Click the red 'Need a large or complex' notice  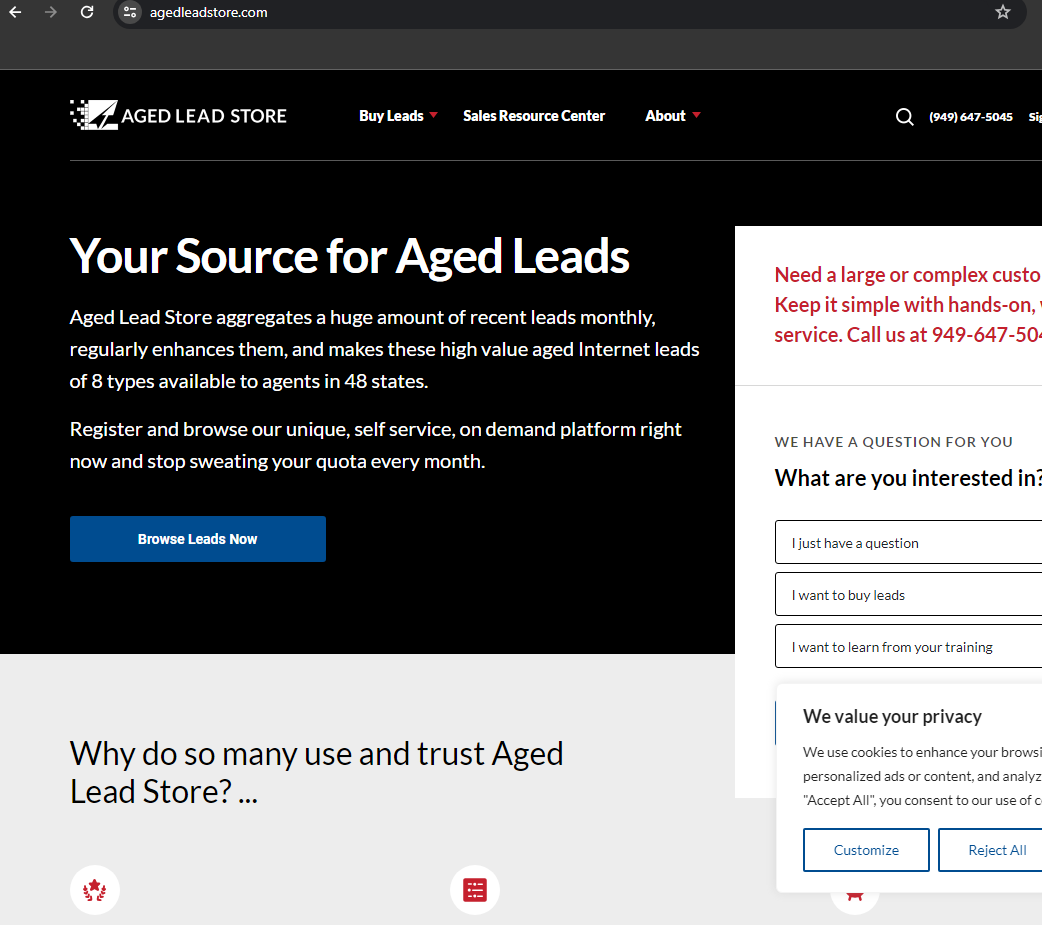[908, 304]
